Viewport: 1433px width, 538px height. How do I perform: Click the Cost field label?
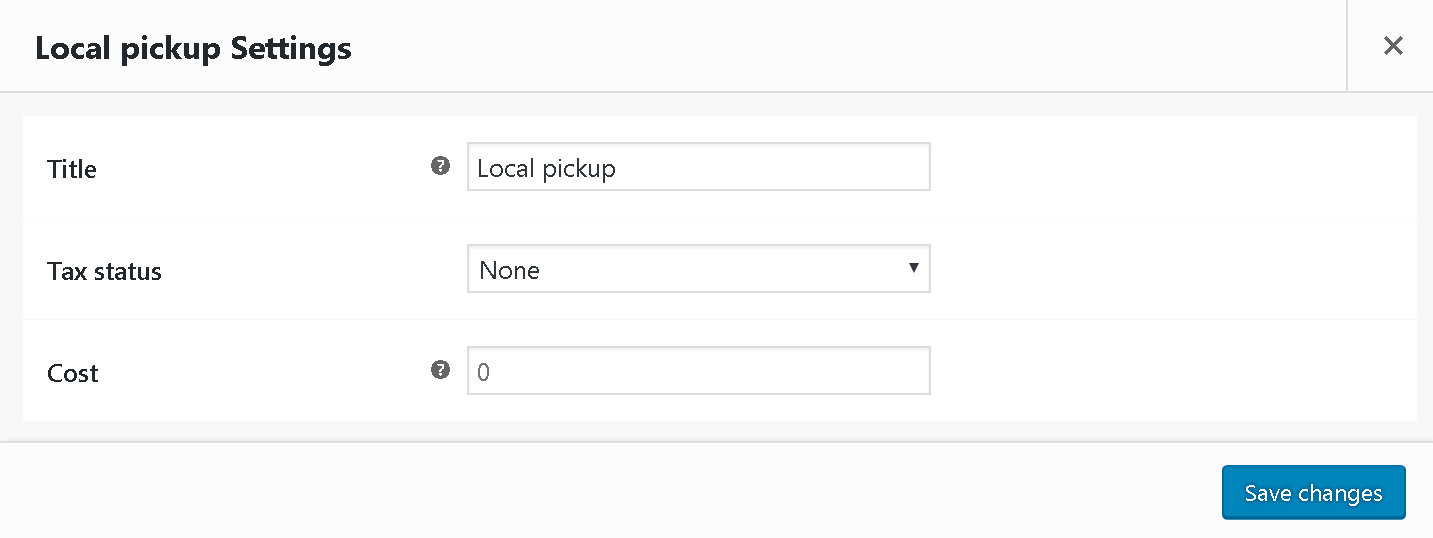click(73, 373)
